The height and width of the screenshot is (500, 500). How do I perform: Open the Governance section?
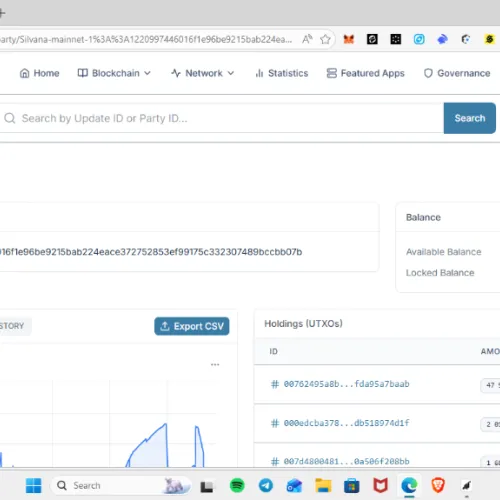coord(457,73)
